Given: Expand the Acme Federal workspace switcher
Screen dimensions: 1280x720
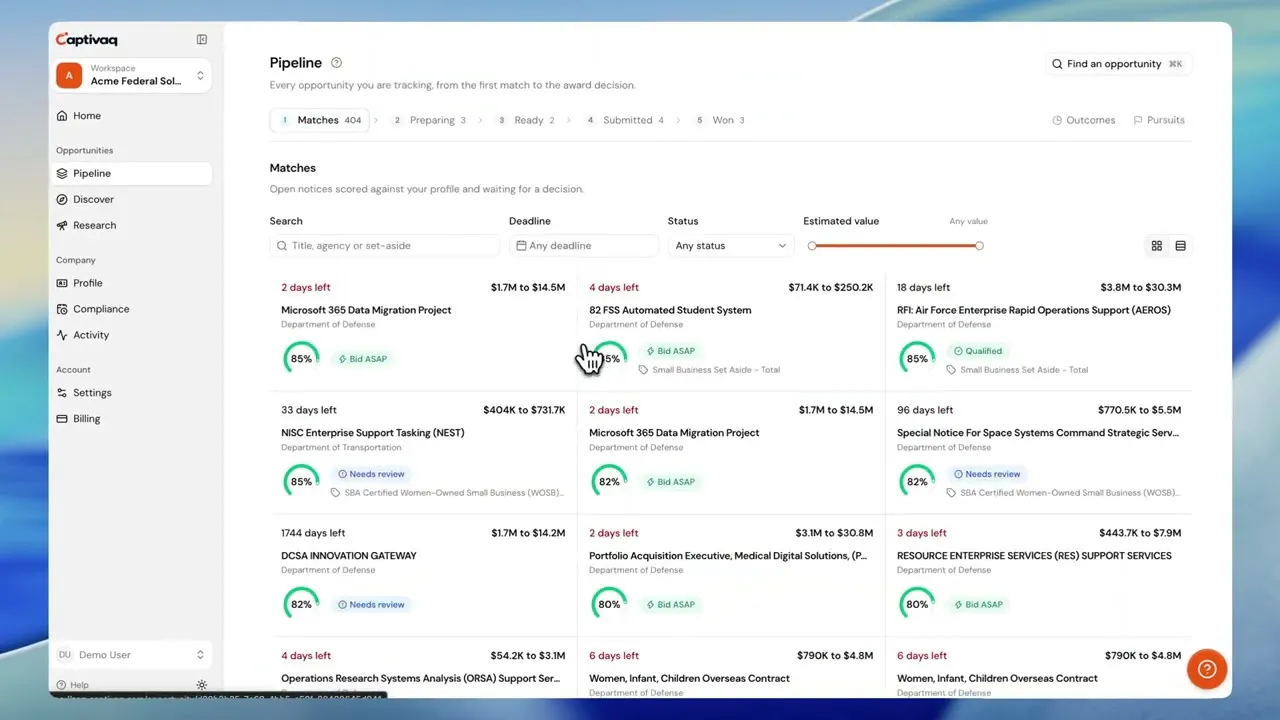Looking at the screenshot, I should [134, 75].
